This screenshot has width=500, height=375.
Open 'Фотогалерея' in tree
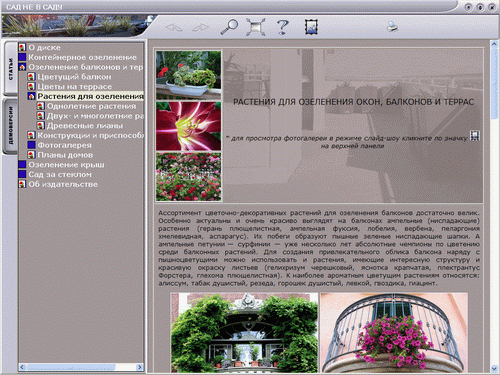[x=64, y=145]
